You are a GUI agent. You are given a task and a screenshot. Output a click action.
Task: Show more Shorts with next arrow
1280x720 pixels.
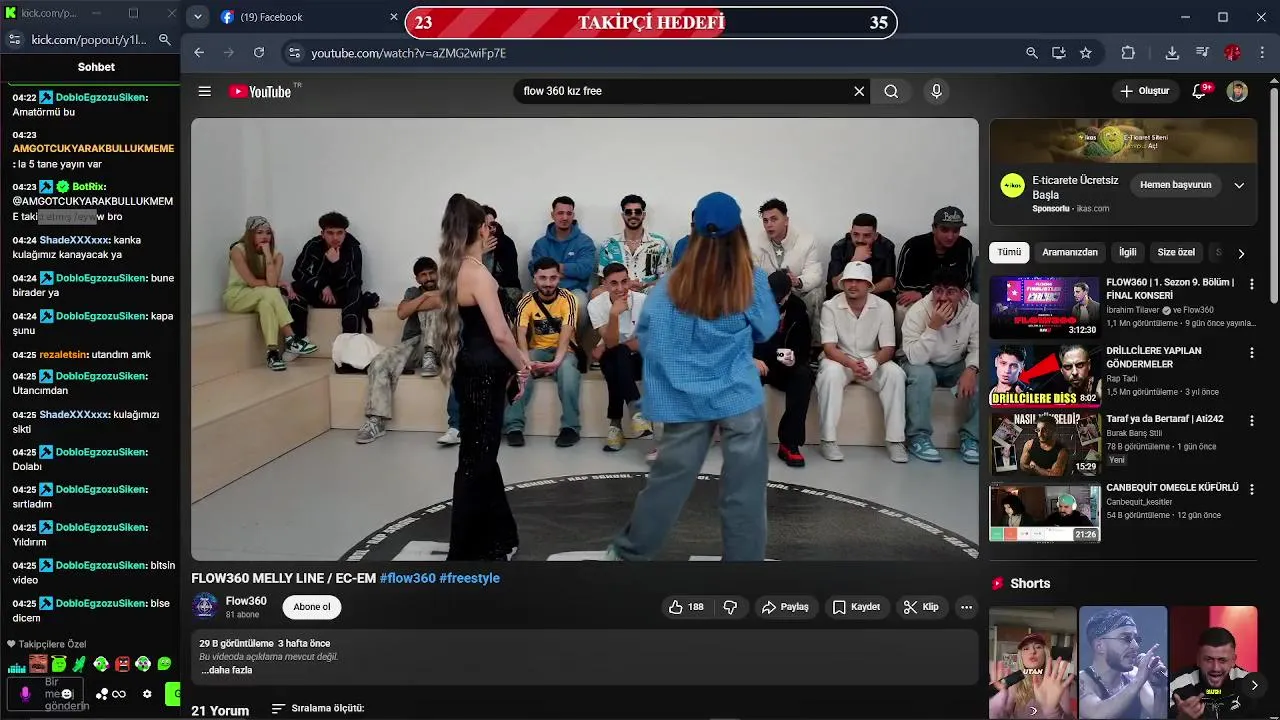pos(1254,685)
